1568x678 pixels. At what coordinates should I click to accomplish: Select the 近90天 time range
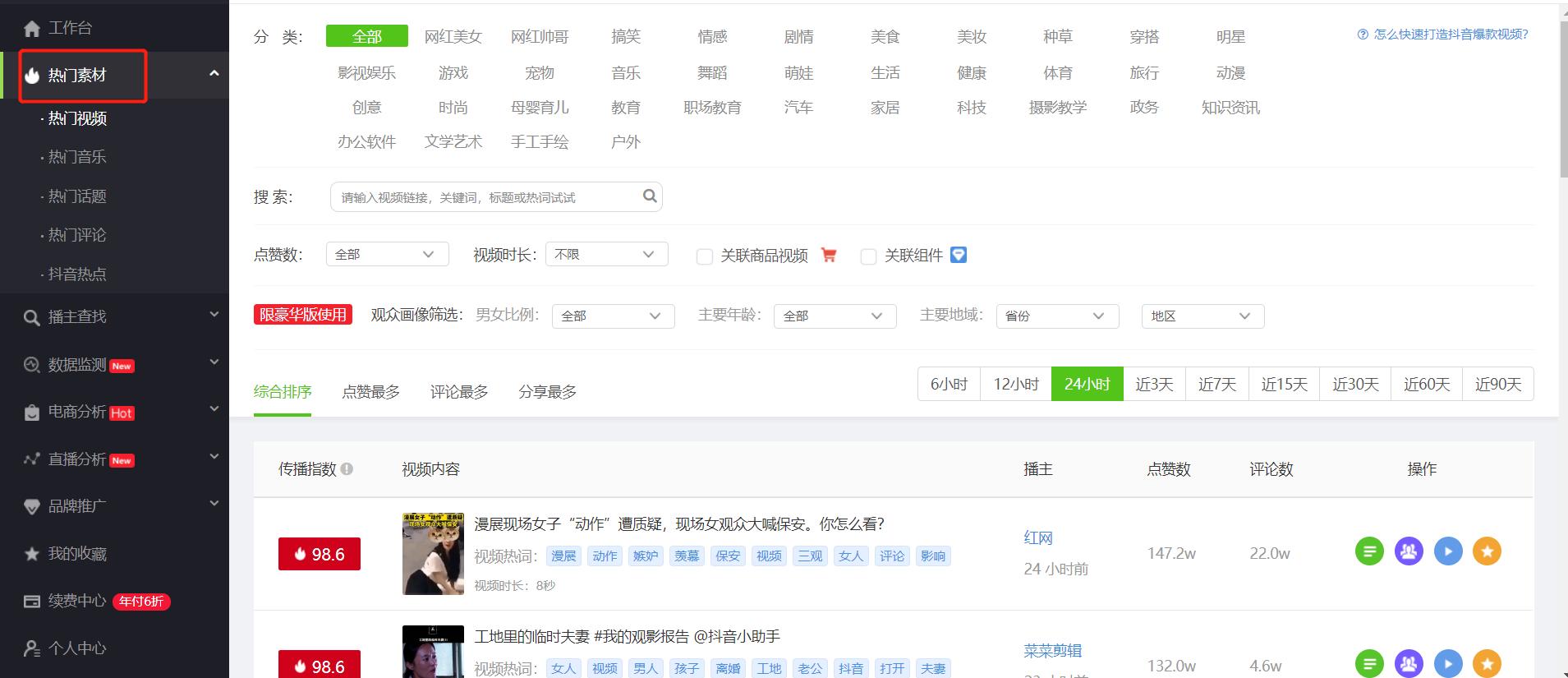coord(1498,384)
